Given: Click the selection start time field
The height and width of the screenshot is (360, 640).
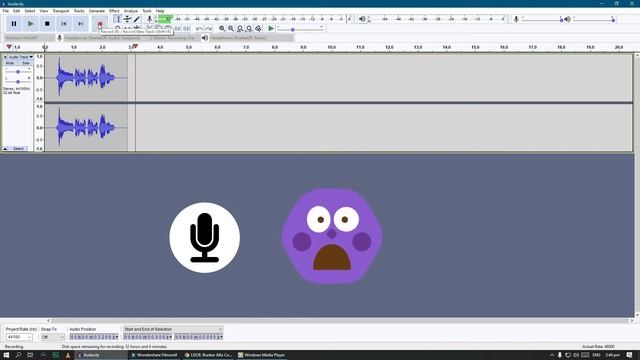Looking at the screenshot, I should (148, 337).
